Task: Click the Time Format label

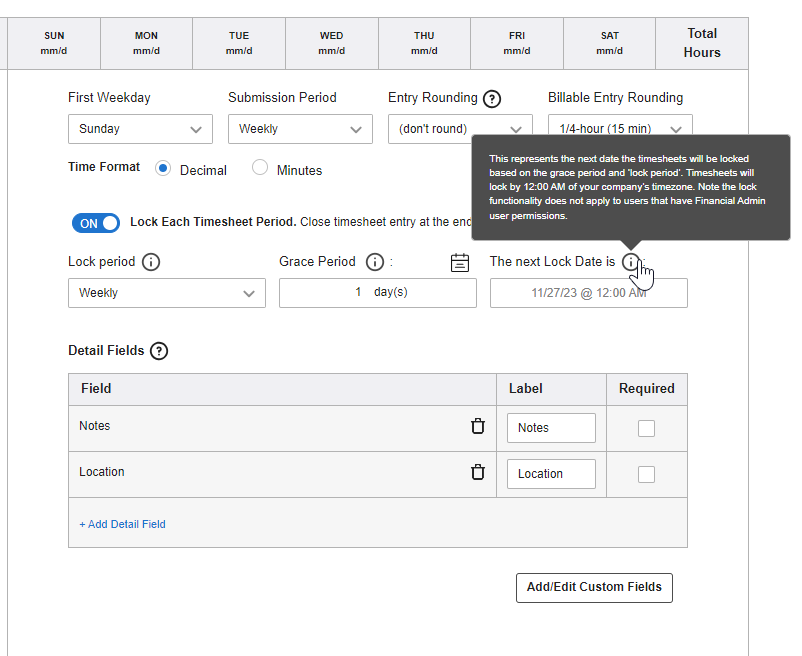Action: pyautogui.click(x=104, y=167)
